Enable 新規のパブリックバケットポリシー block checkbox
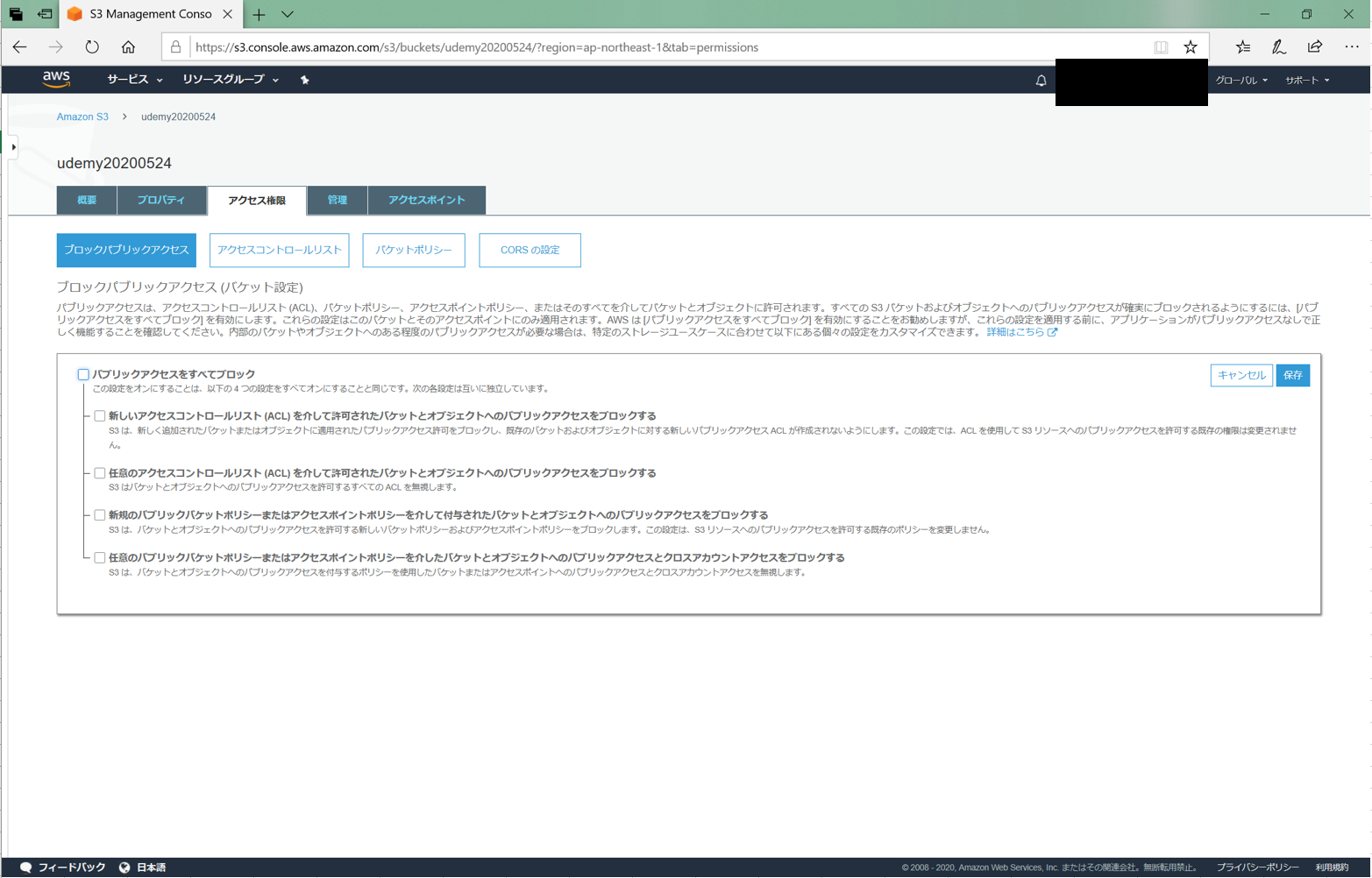 [x=100, y=515]
